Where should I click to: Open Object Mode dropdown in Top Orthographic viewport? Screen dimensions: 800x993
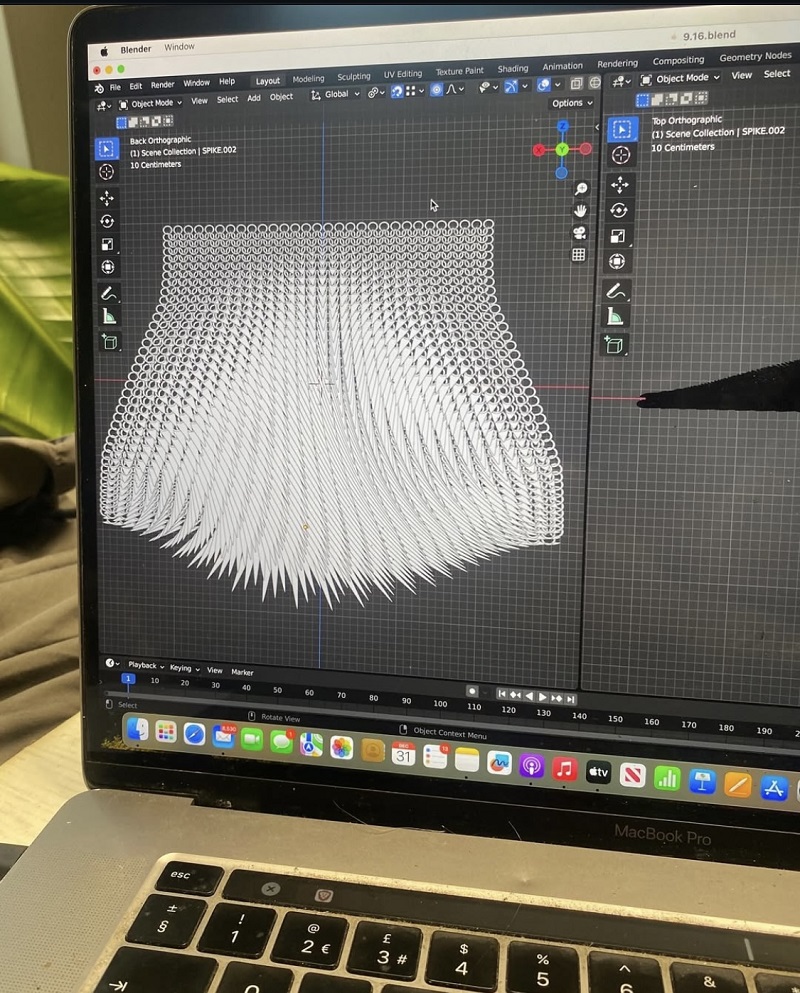click(680, 79)
